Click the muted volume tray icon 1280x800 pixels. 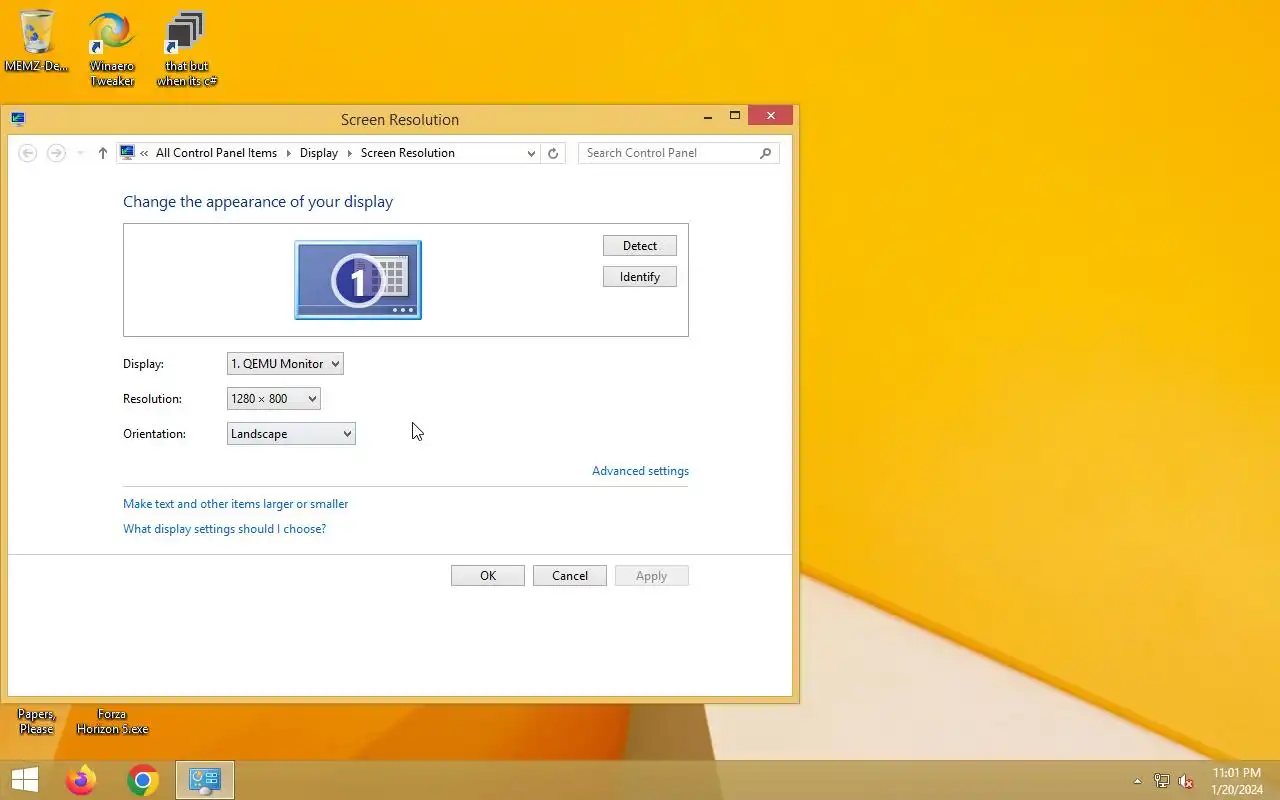click(x=1186, y=781)
